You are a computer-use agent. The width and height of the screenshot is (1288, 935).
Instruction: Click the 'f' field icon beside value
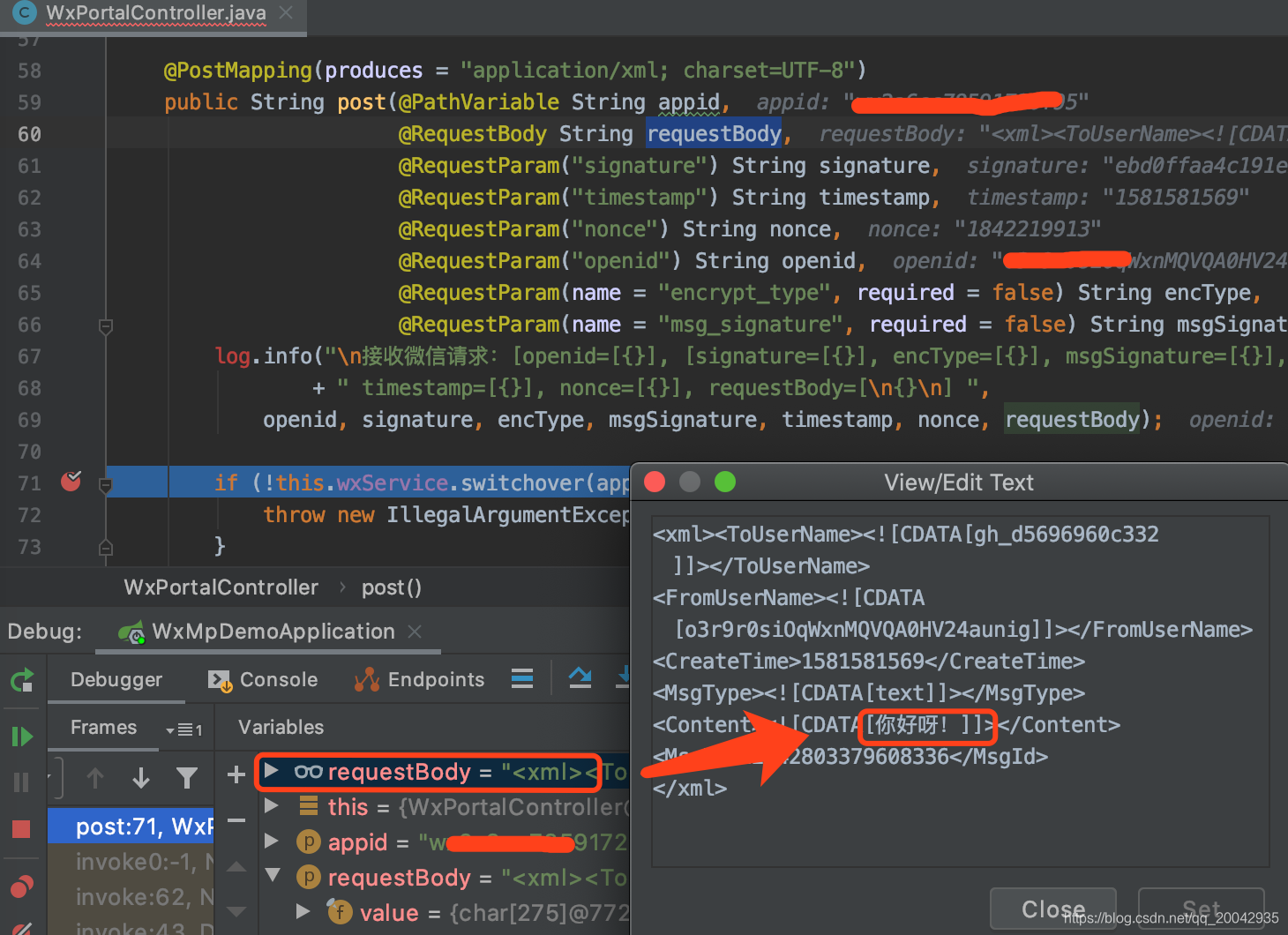click(340, 911)
